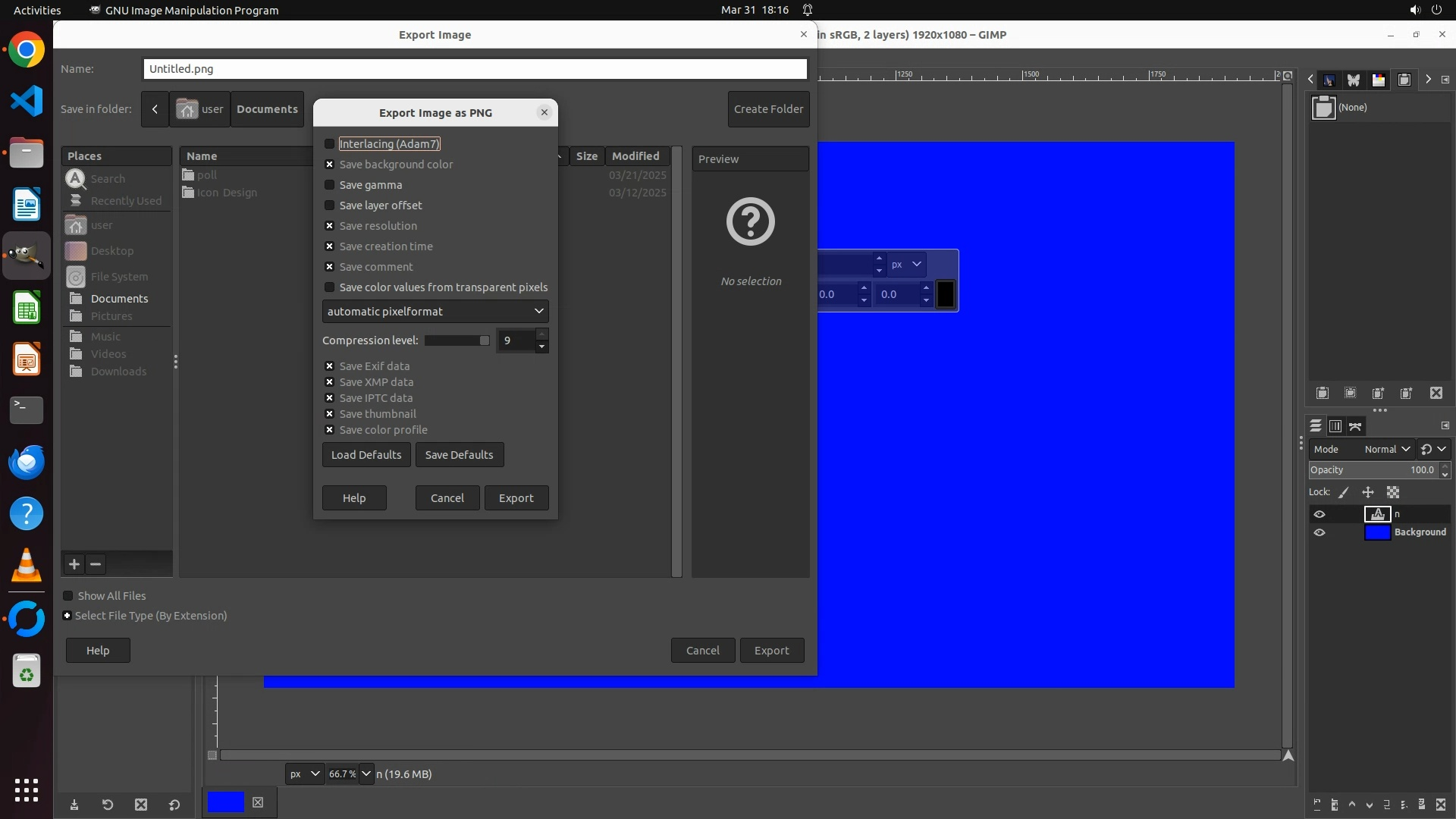Click the add bookmark plus icon
1456x819 pixels.
74,564
